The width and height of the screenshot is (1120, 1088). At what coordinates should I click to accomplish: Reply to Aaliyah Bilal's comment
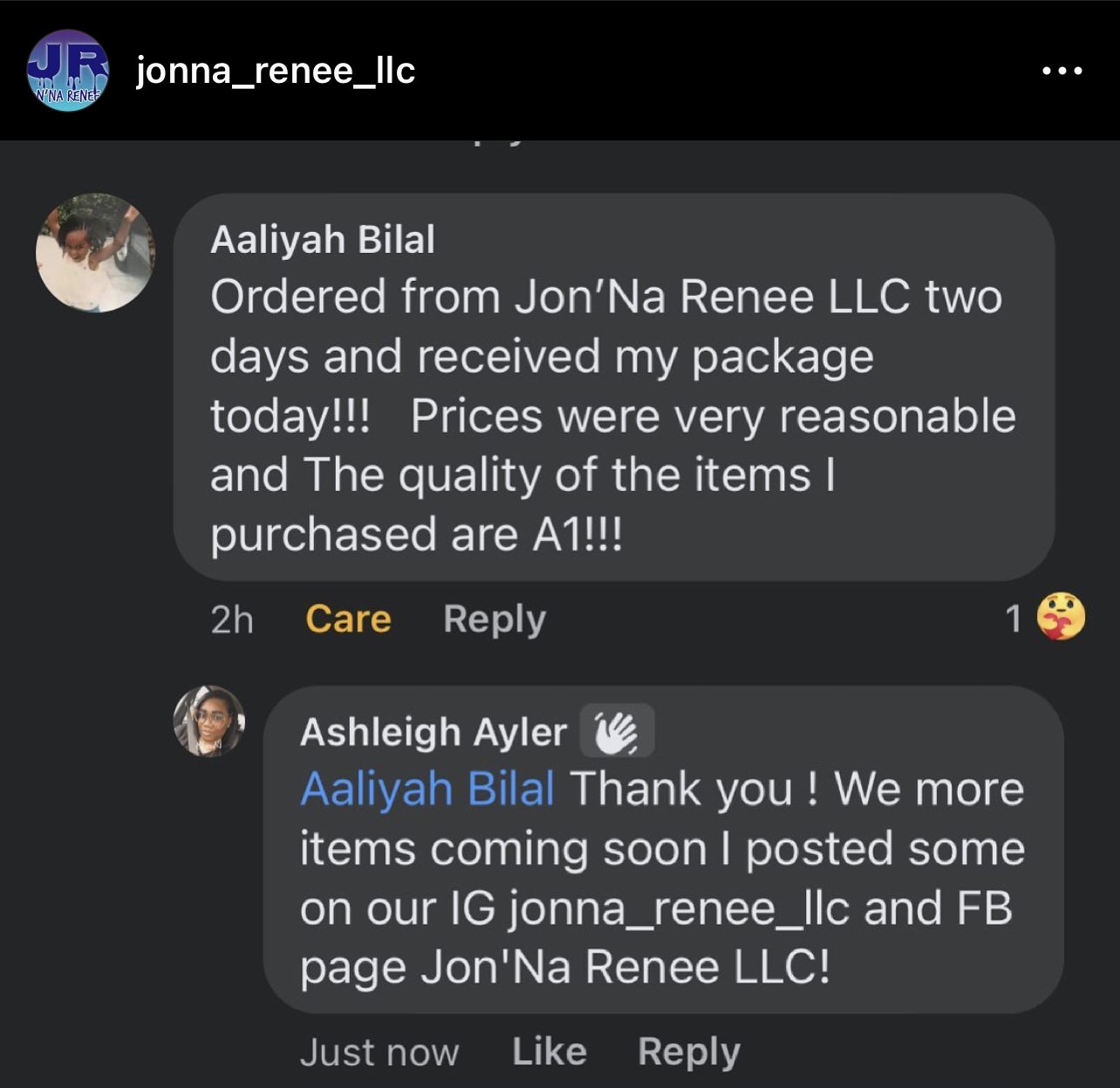point(495,619)
